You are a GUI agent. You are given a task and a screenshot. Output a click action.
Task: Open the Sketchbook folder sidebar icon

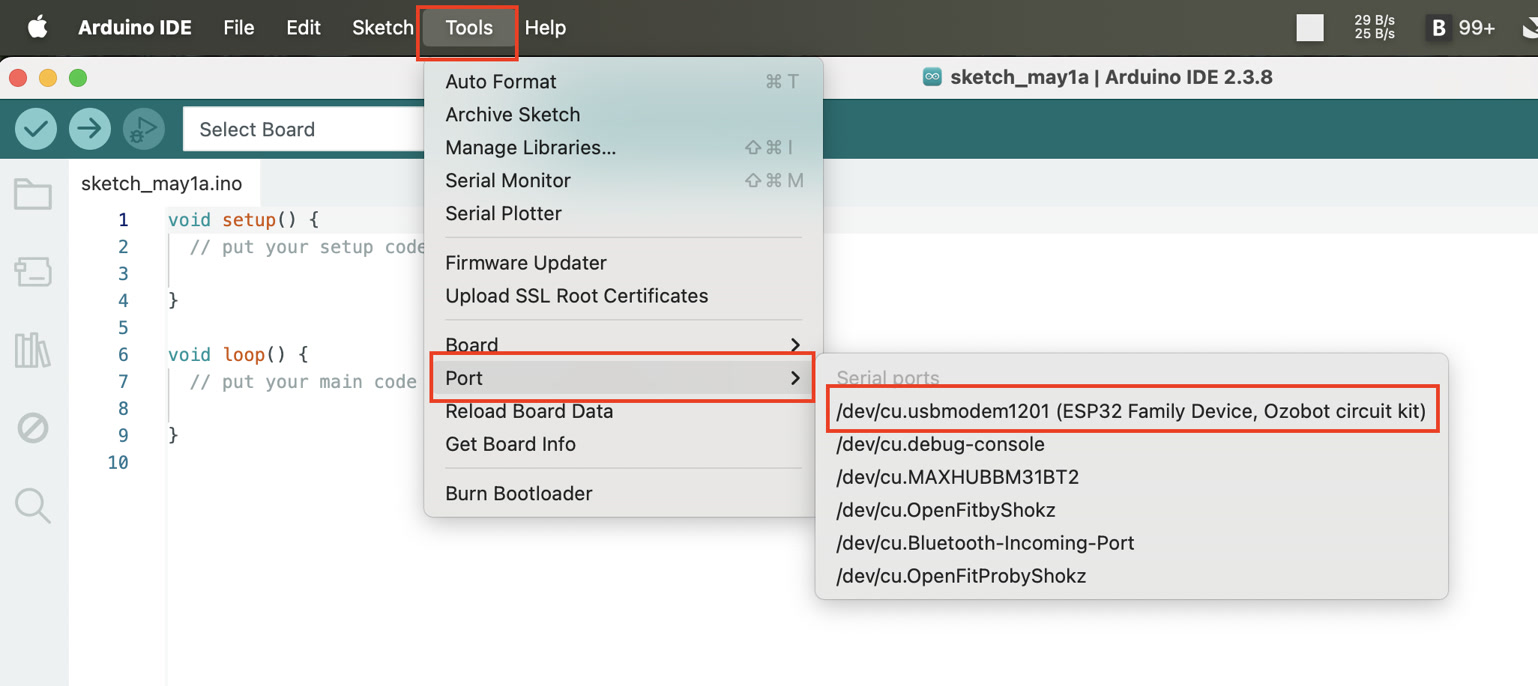[x=33, y=194]
